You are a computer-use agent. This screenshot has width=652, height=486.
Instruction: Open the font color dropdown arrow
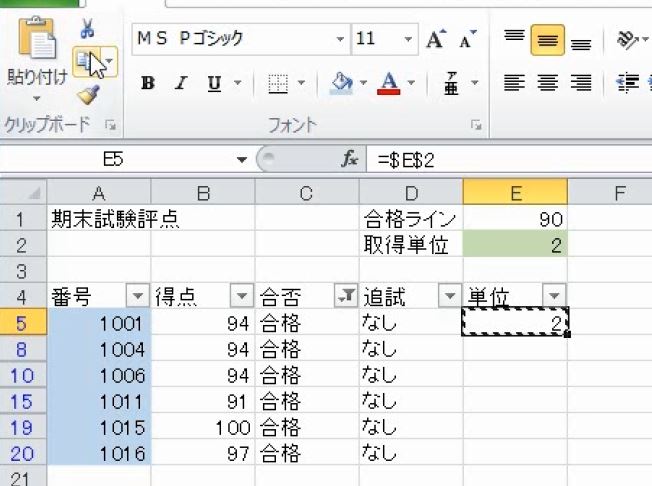pyautogui.click(x=411, y=83)
